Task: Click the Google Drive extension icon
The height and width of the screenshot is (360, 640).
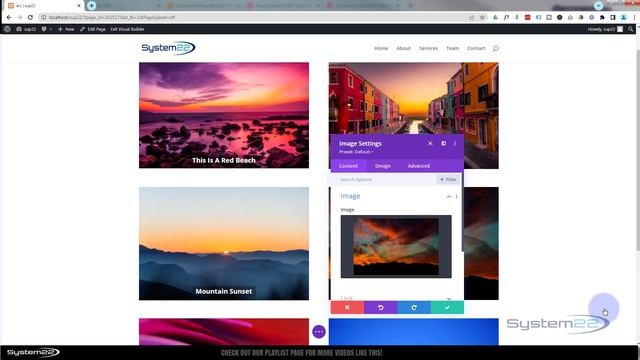Action: point(496,18)
